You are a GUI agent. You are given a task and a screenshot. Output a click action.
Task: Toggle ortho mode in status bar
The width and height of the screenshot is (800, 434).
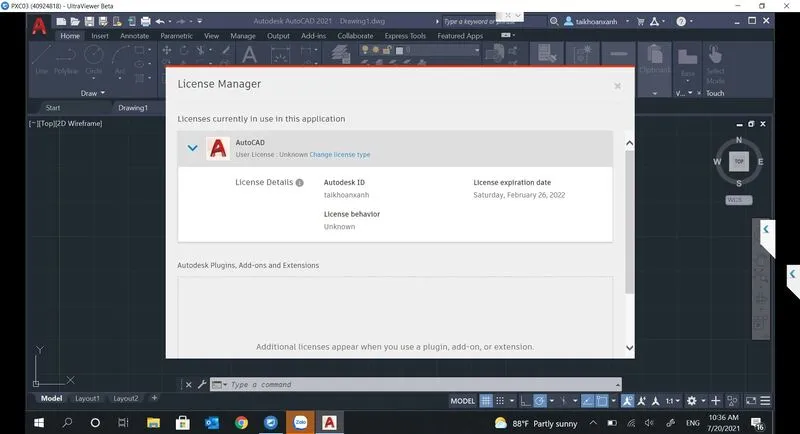click(x=525, y=401)
